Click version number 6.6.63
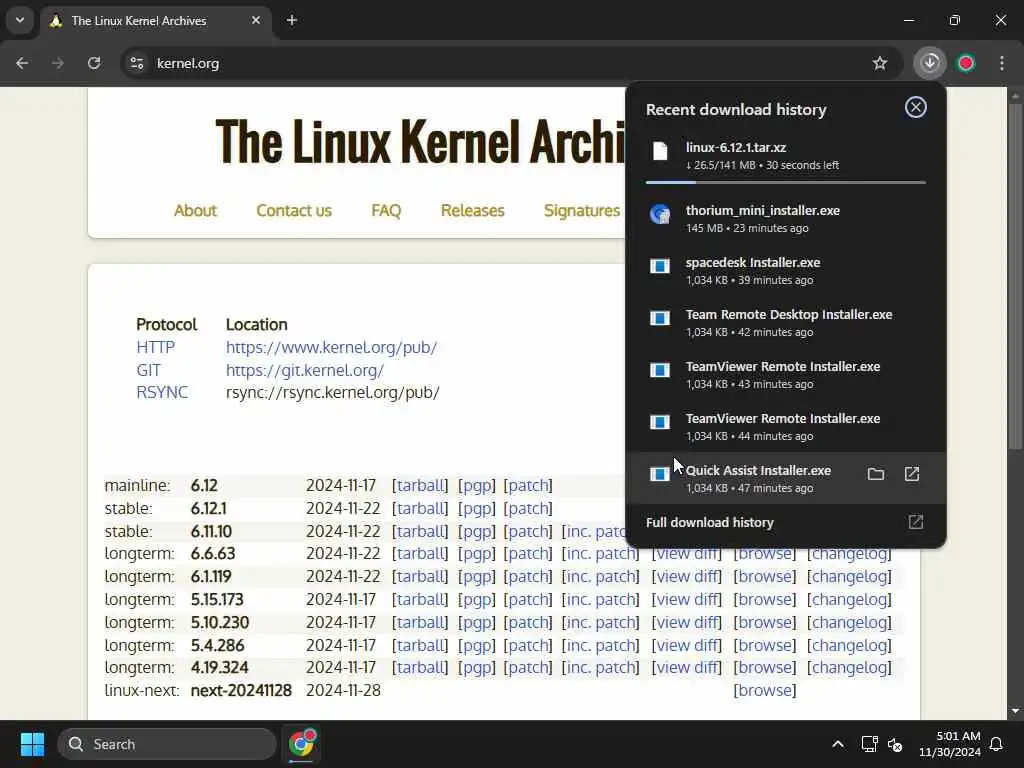Viewport: 1024px width, 768px height. tap(213, 554)
